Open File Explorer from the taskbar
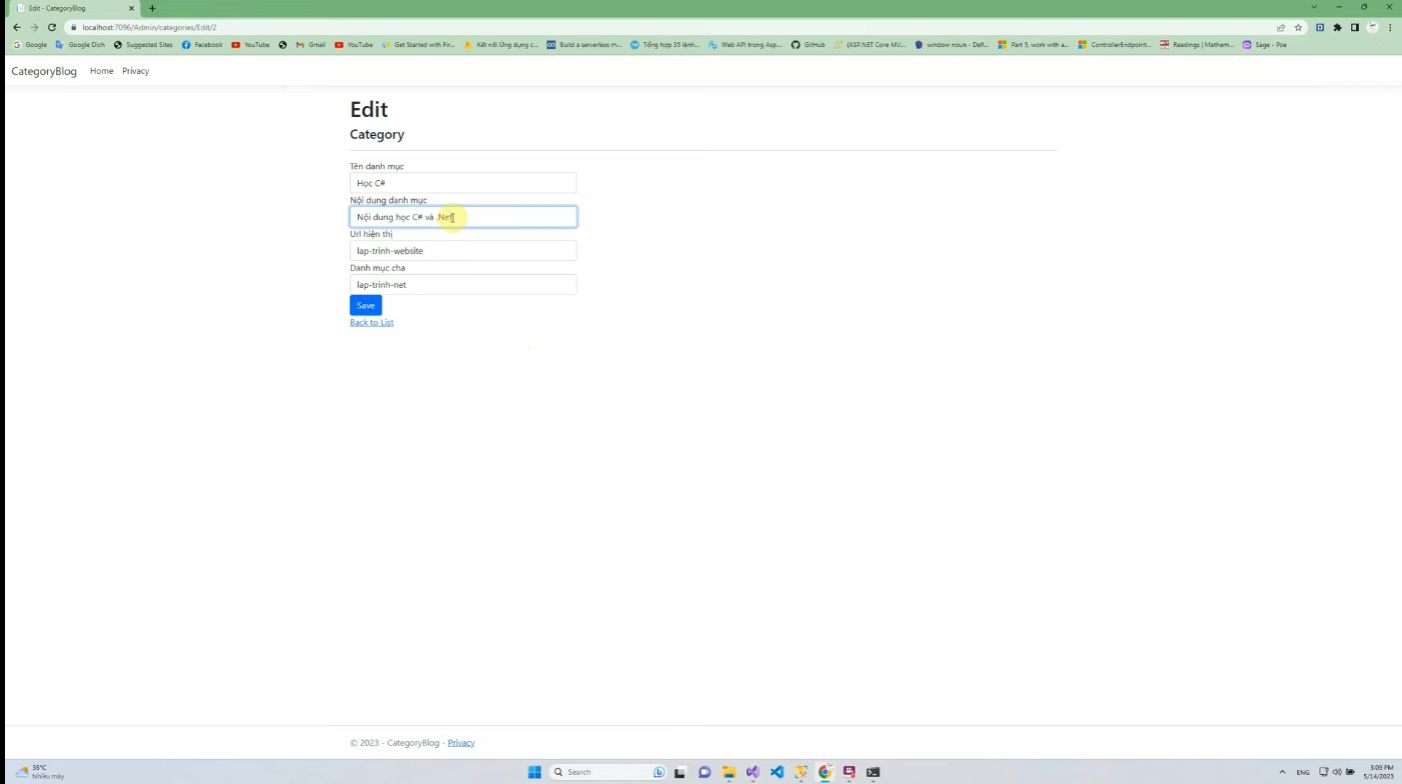1402x784 pixels. 729,772
